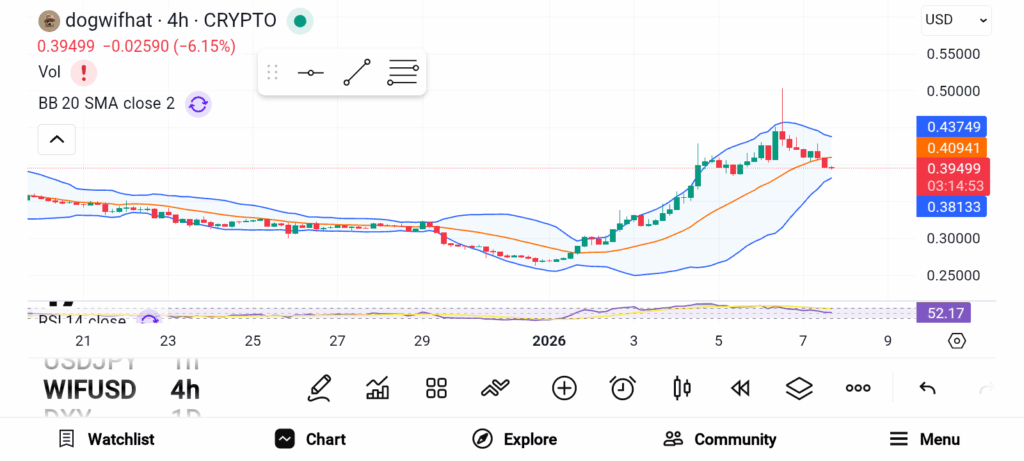Viewport: 1024px width, 461px height.
Task: Click the green market status dot
Action: [300, 20]
